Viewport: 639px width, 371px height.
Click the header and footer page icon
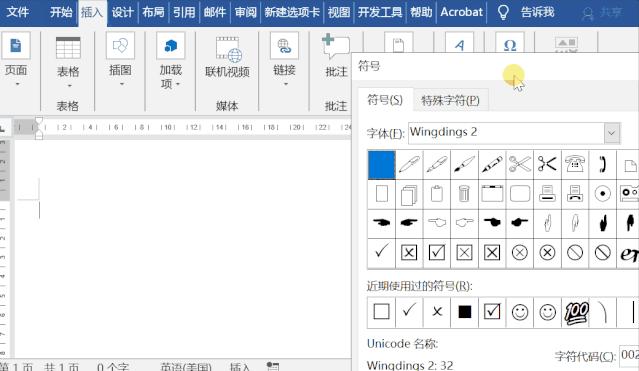[399, 44]
